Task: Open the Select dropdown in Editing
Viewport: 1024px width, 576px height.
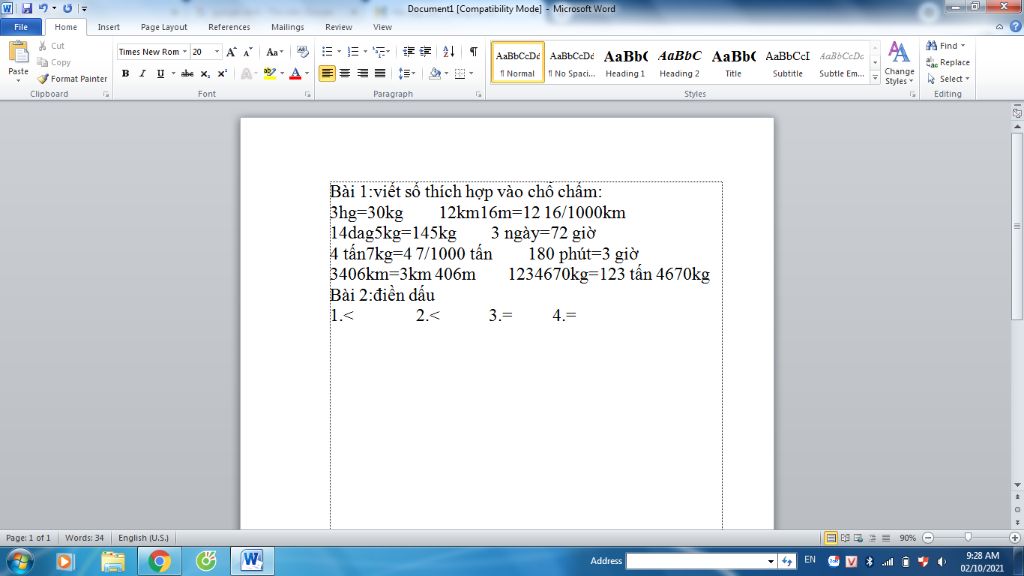Action: point(948,78)
